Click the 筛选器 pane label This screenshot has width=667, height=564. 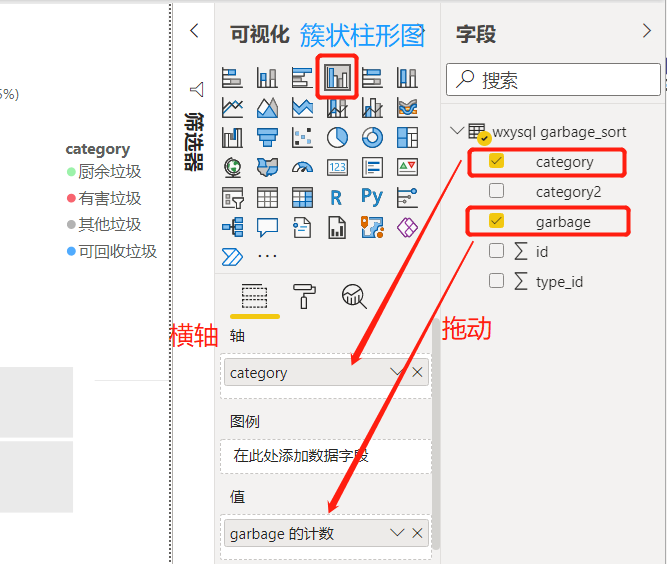194,142
